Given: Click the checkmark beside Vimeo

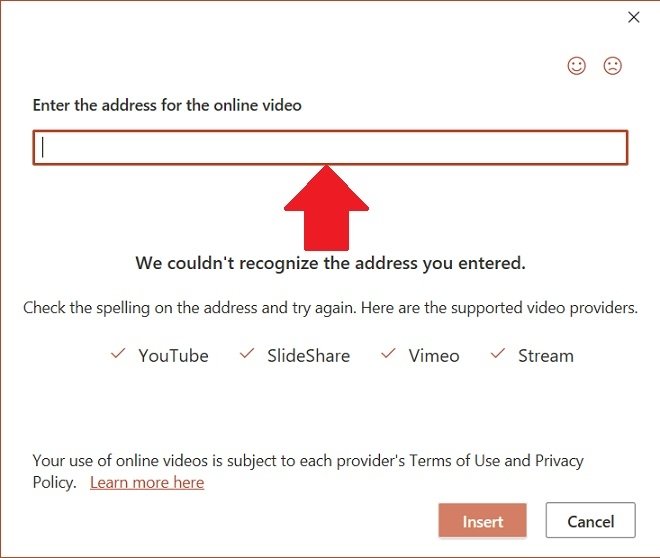Looking at the screenshot, I should pyautogui.click(x=388, y=353).
